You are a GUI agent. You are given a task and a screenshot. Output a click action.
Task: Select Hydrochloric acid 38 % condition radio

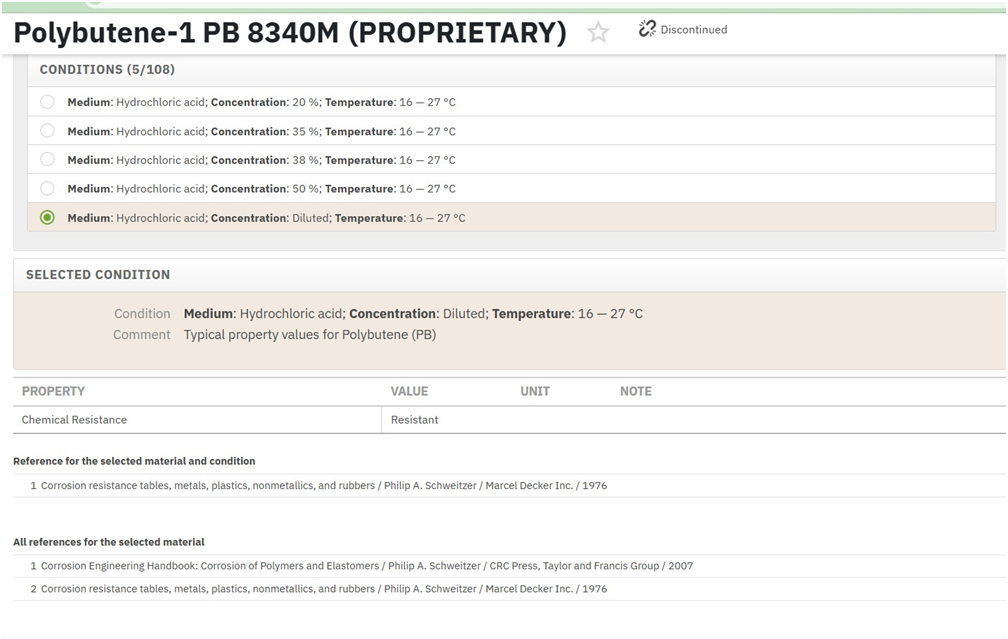[48, 159]
